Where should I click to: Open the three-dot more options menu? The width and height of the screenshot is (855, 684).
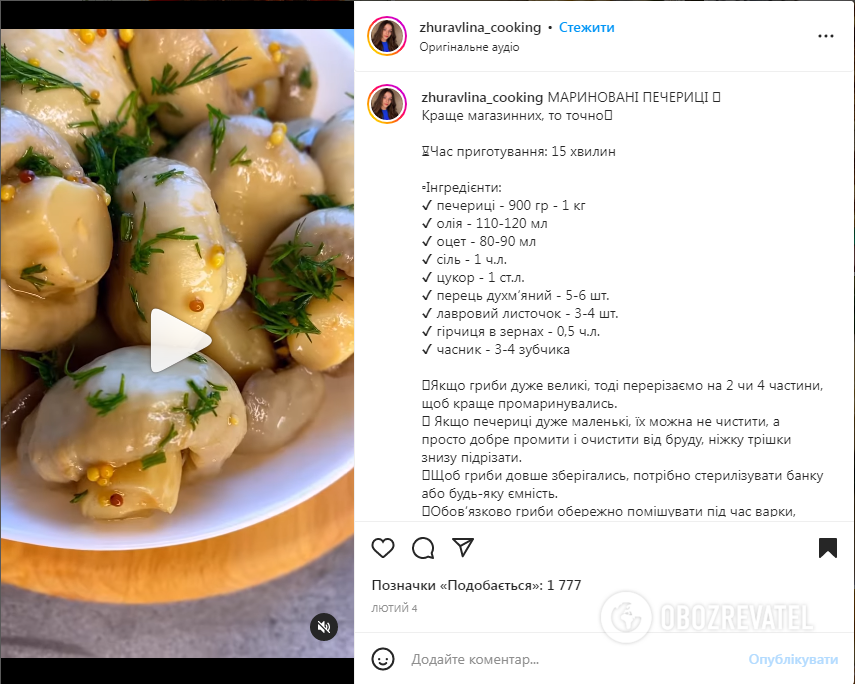(826, 36)
